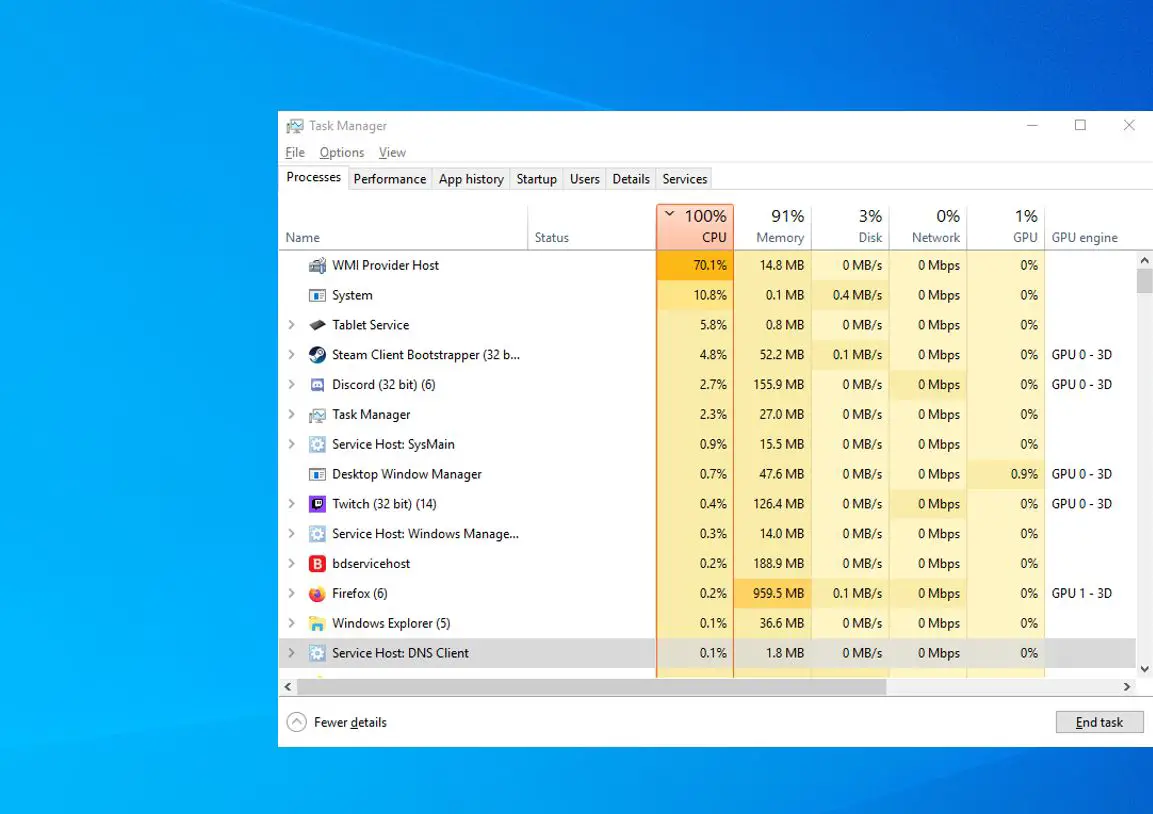1153x814 pixels.
Task: Expand the Firefox (6) process group
Action: 291,594
